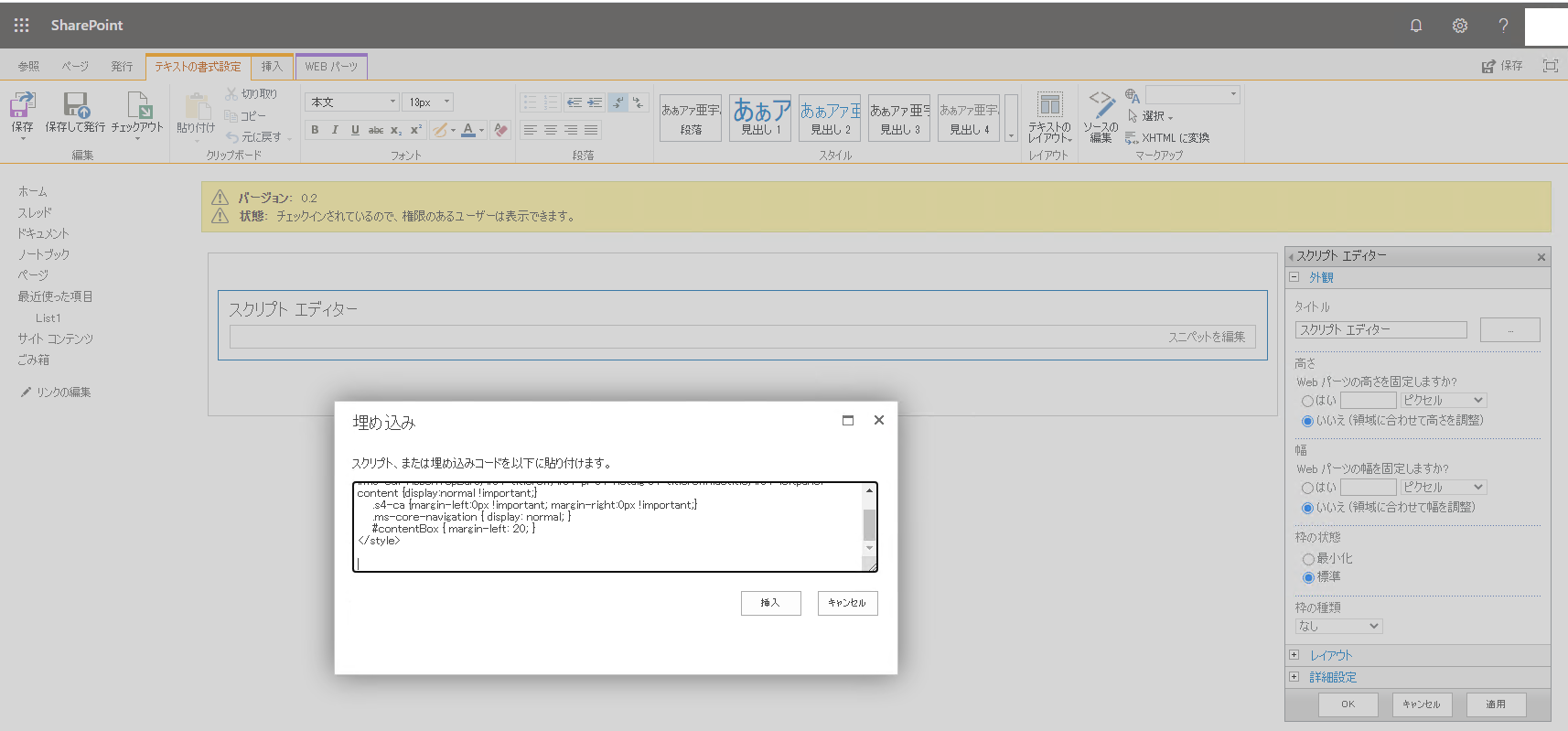The image size is (1568, 731).
Task: Set right-to-left text direction
Action: click(x=639, y=102)
